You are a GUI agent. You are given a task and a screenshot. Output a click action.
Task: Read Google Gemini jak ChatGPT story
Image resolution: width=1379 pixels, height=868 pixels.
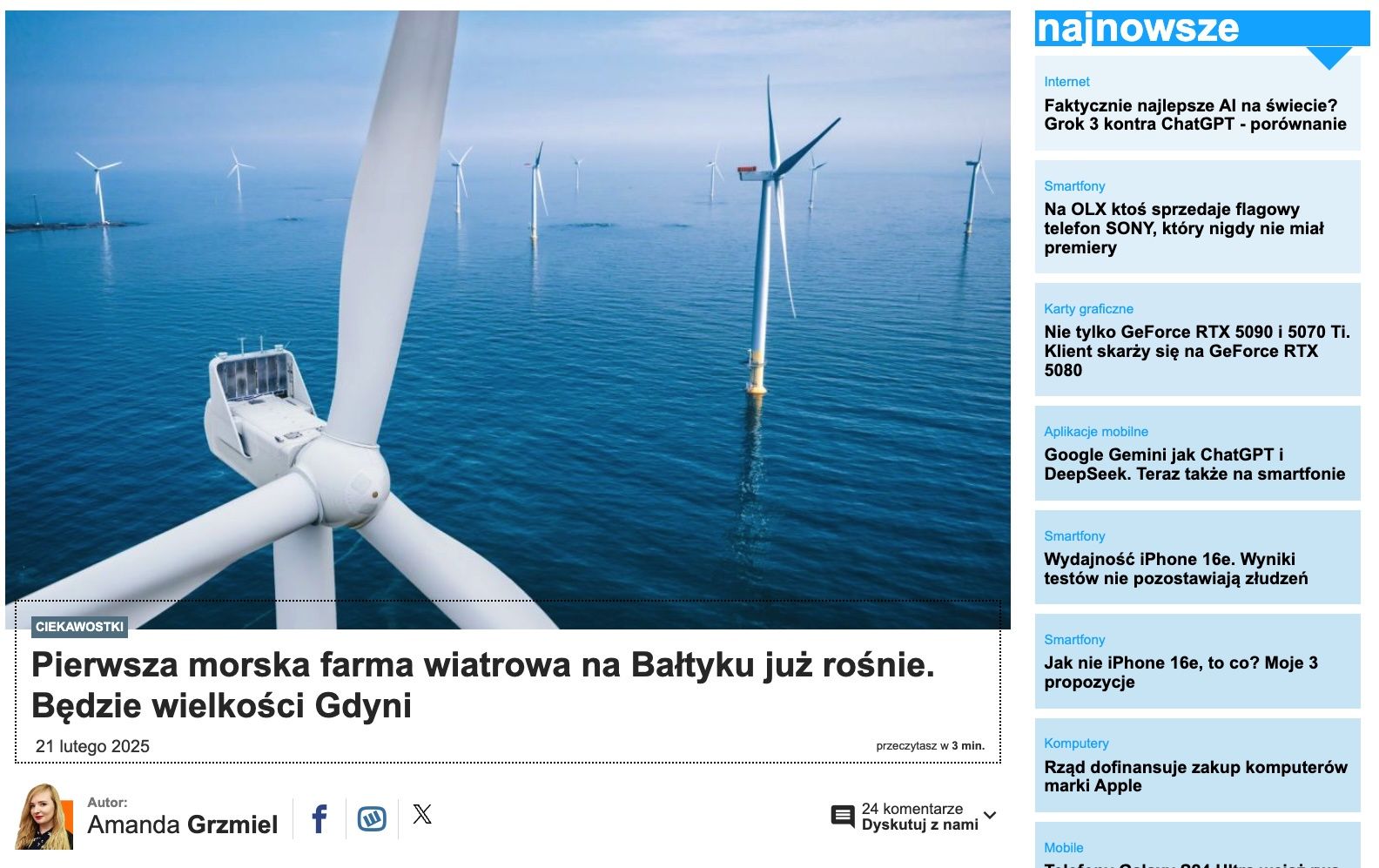[1194, 464]
